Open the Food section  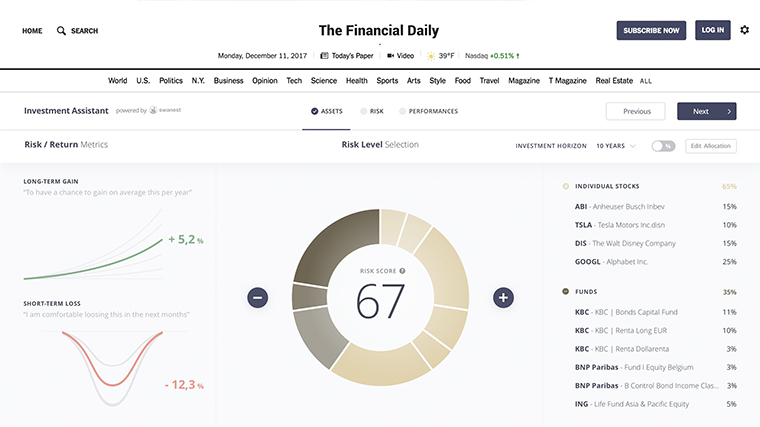[x=462, y=80]
